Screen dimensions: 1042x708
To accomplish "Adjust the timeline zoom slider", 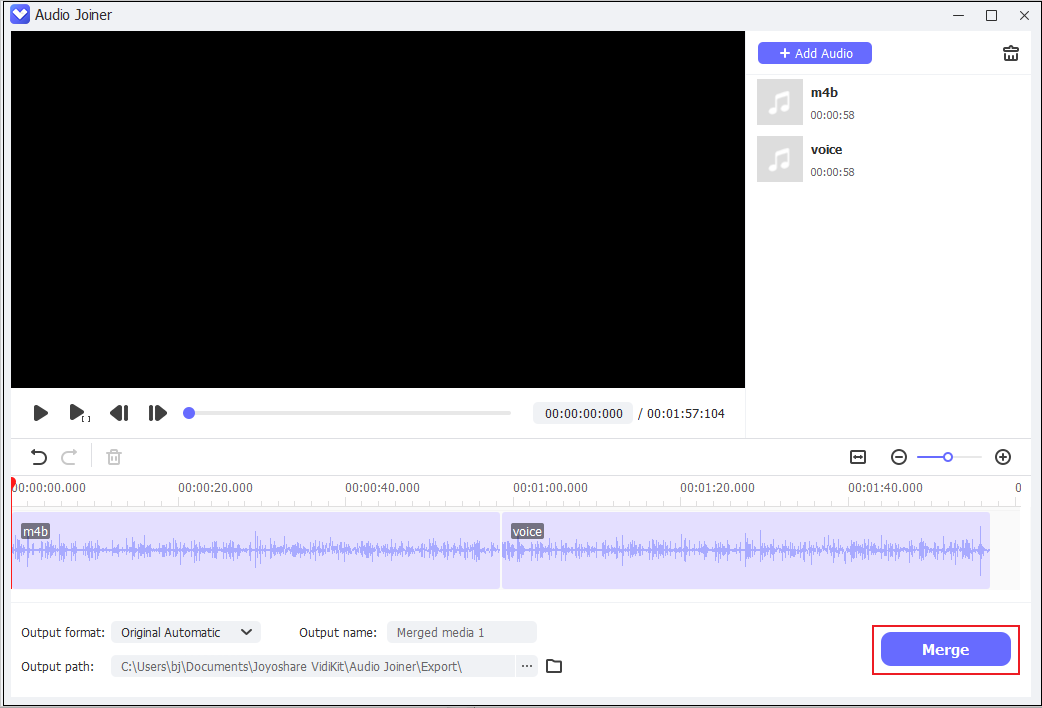I will click(948, 457).
